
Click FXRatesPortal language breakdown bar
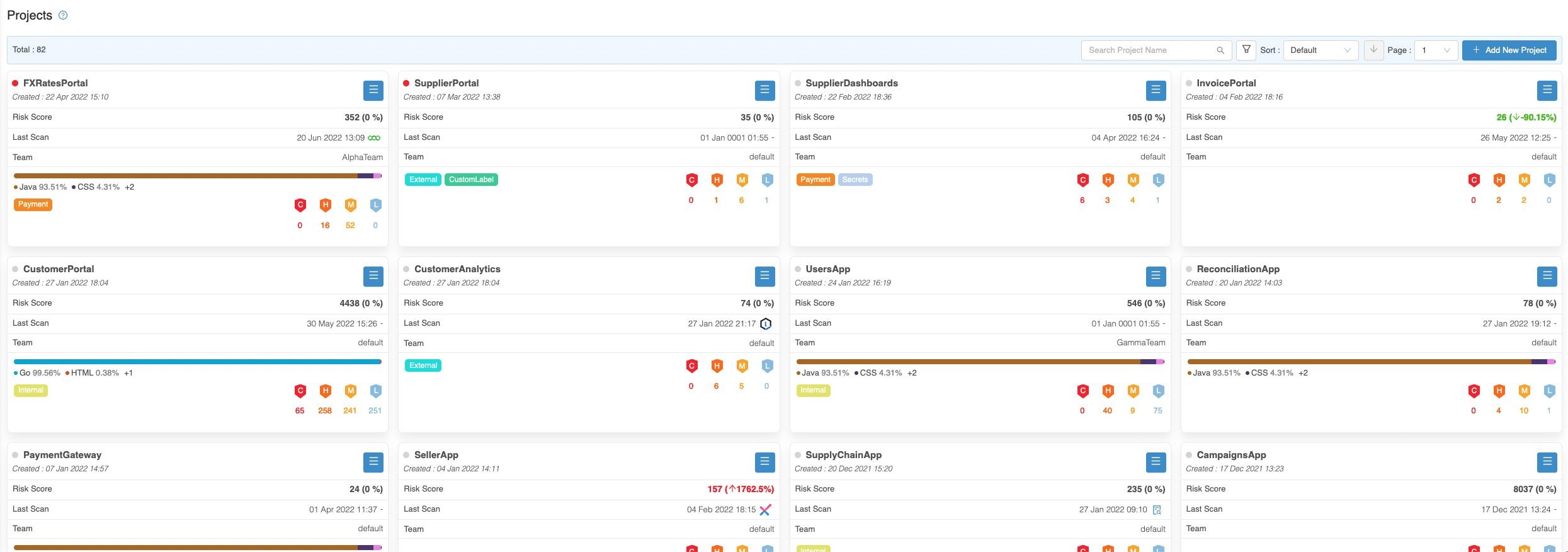(x=198, y=176)
